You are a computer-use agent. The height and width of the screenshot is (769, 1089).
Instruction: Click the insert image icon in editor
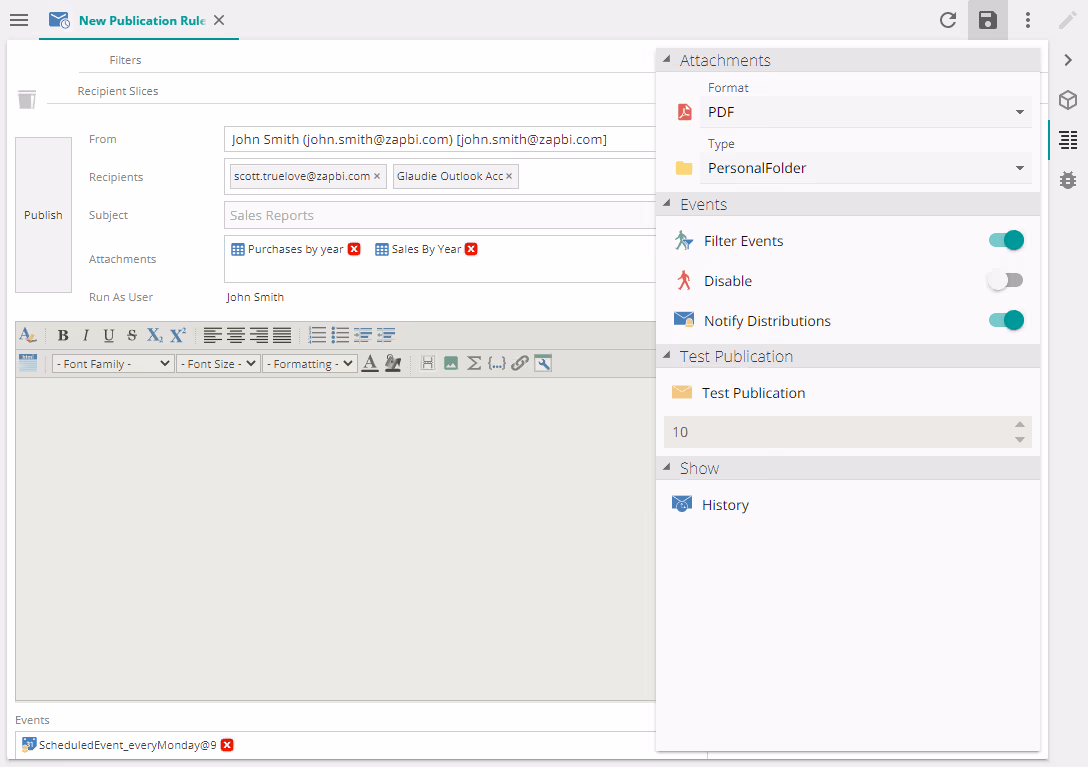[451, 364]
